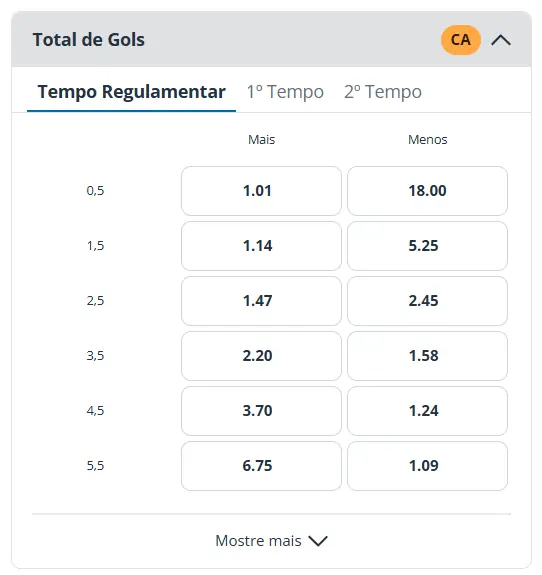
Task: Click the orange CA badge icon
Action: tap(461, 40)
